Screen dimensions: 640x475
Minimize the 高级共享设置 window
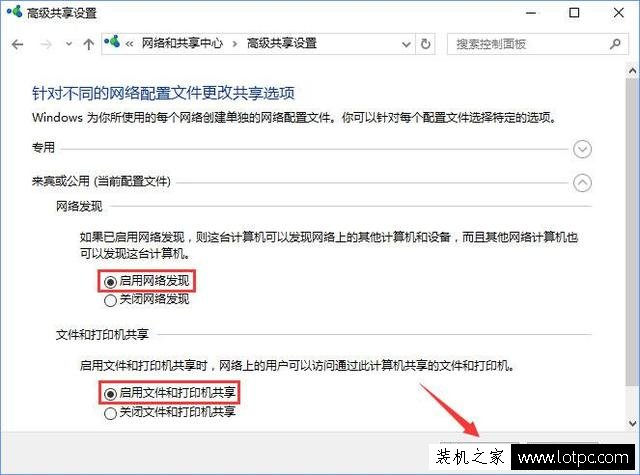[x=531, y=13]
